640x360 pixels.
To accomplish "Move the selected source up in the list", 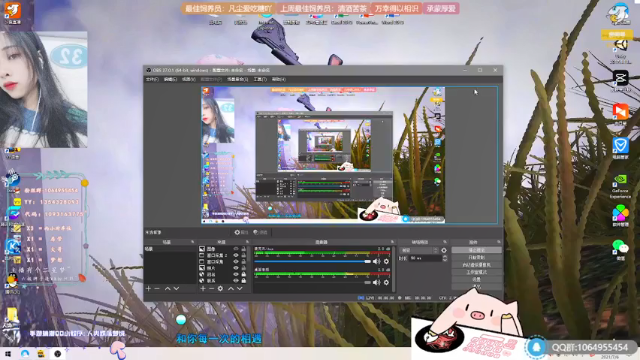I will pos(231,289).
